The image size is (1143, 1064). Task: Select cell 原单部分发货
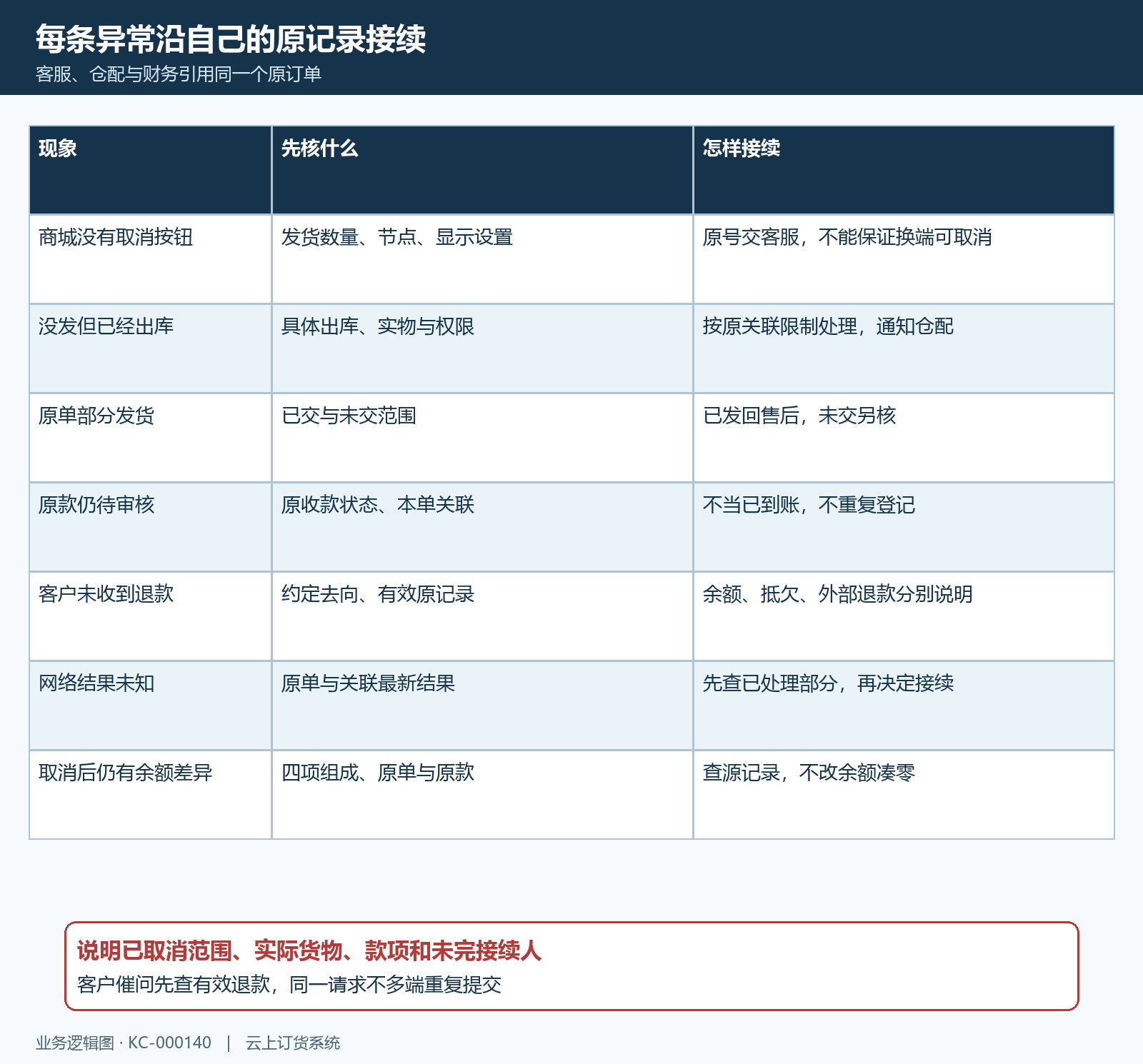[x=150, y=438]
